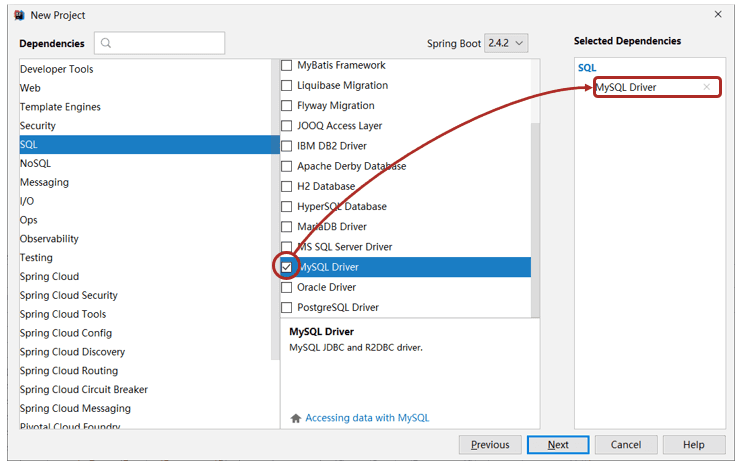Image resolution: width=747 pixels, height=468 pixels.
Task: Select the Security category
Action: 38,126
